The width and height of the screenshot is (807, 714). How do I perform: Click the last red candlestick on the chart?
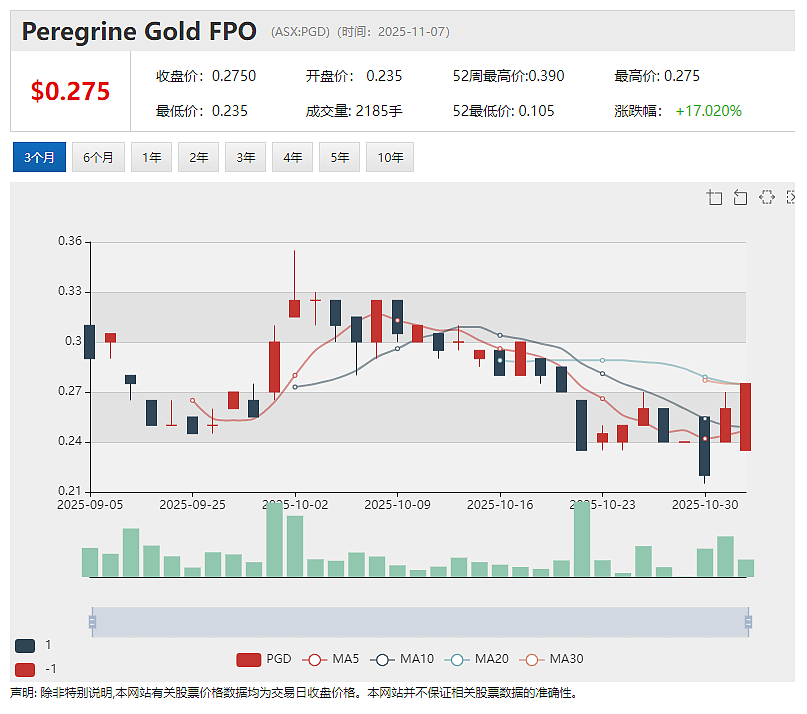(745, 417)
